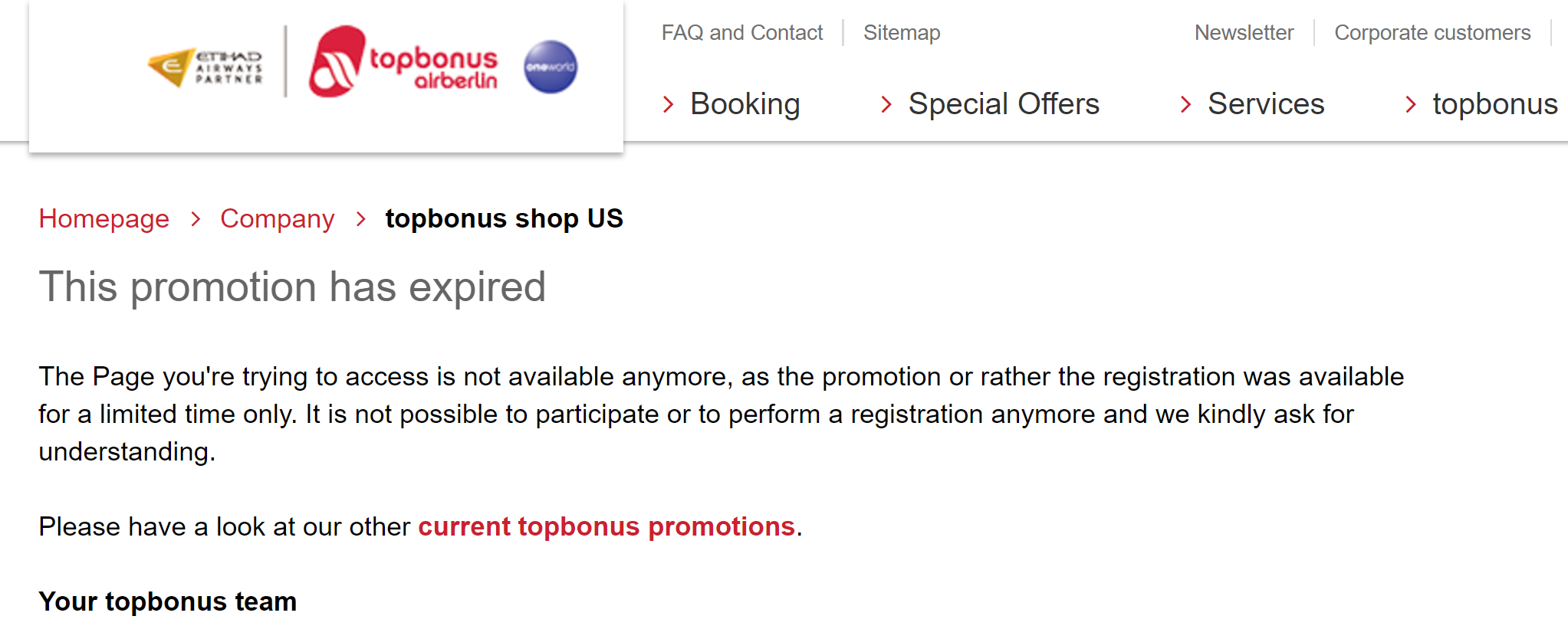Click the Etihad Airways Partner logo

point(205,67)
